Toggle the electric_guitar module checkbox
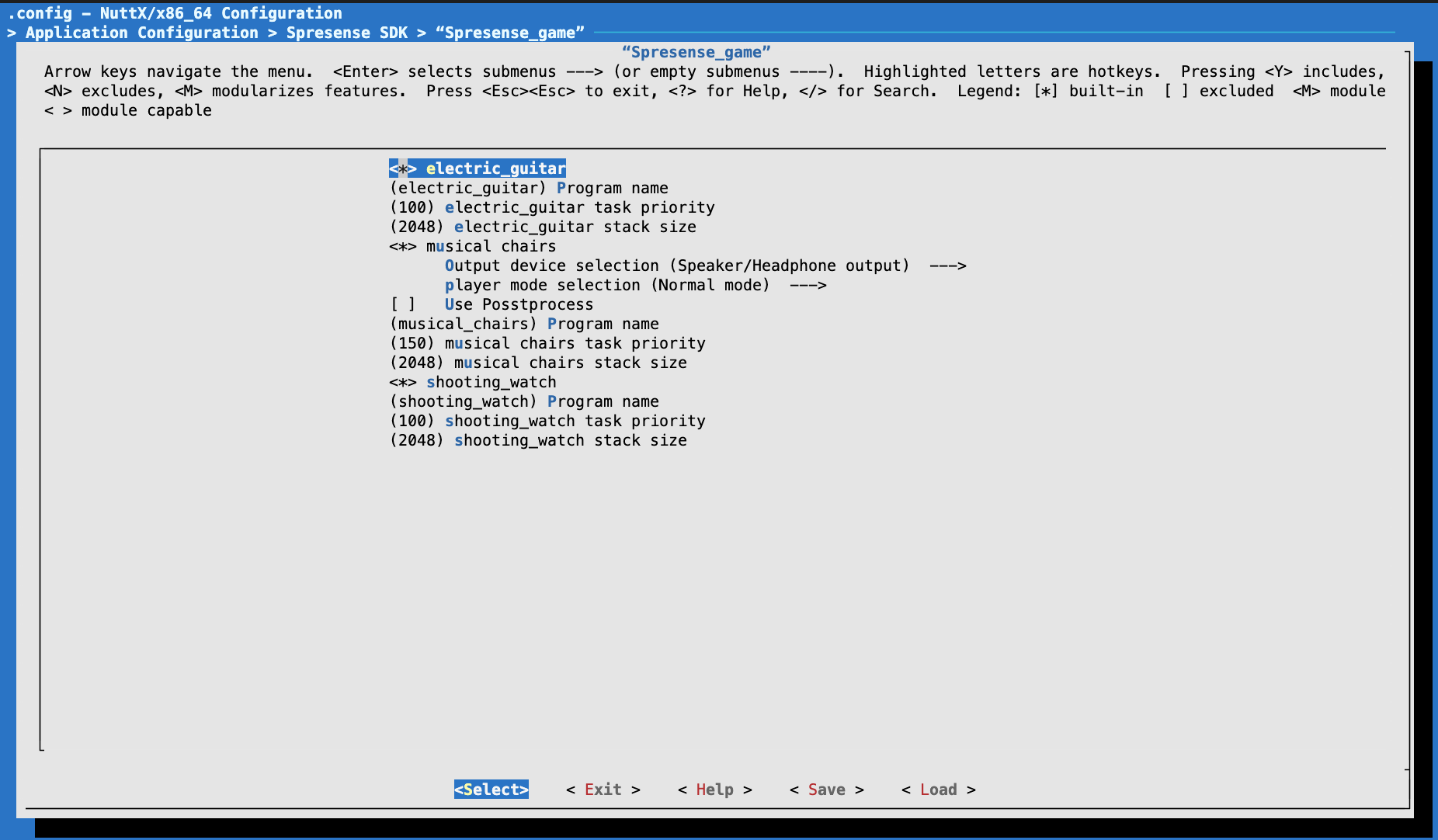1438x840 pixels. pos(403,168)
